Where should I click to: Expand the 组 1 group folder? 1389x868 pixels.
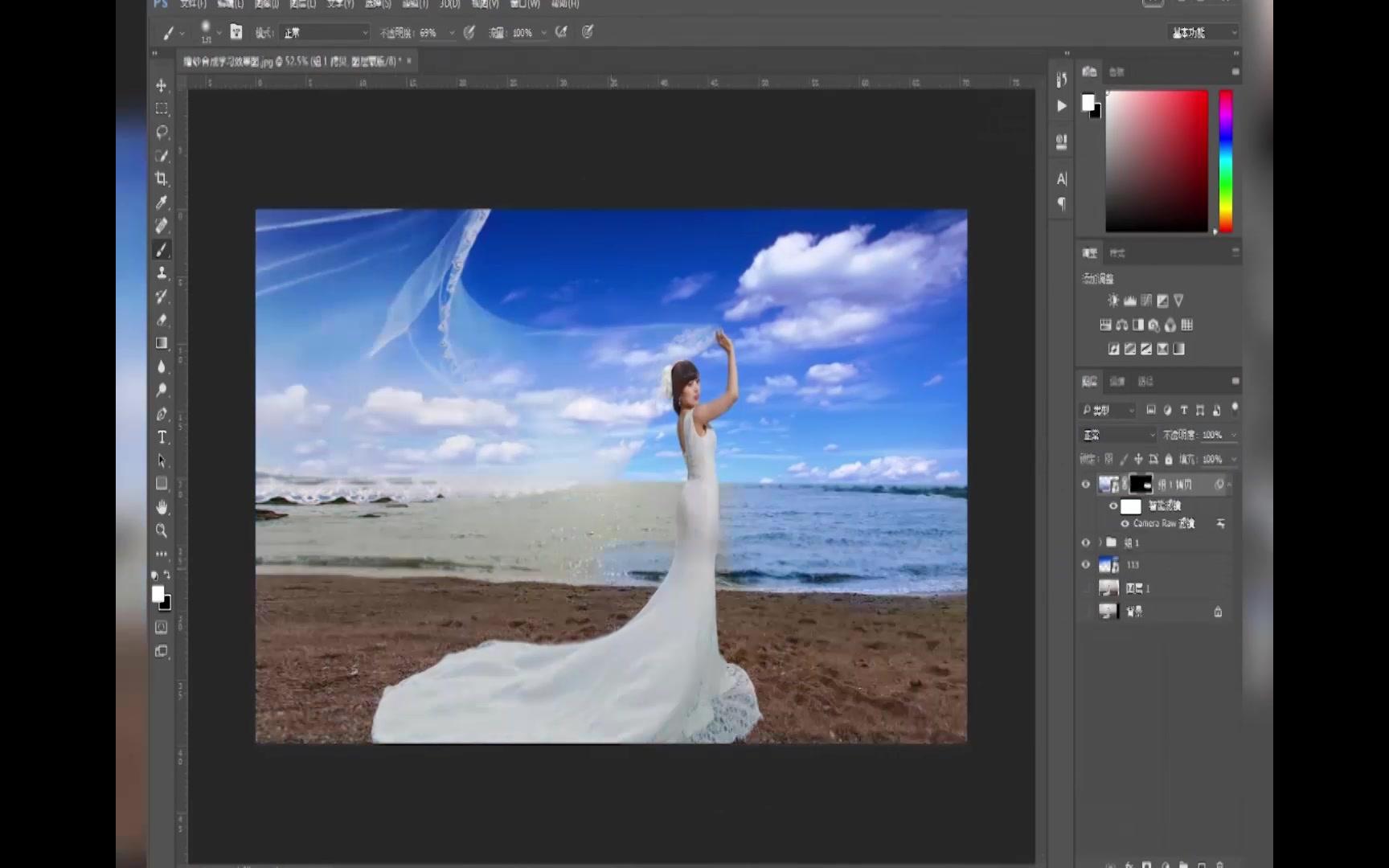point(1100,542)
